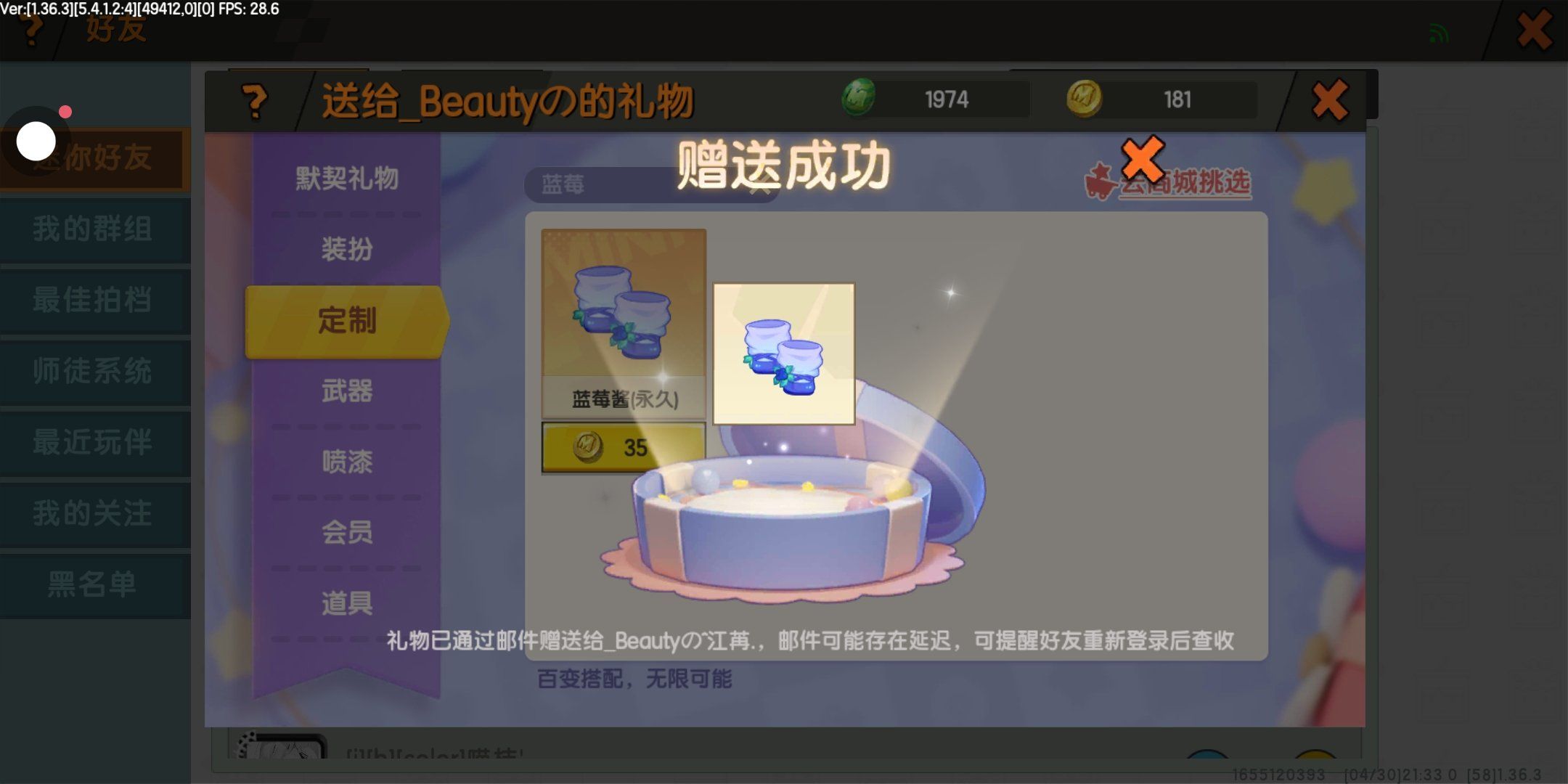Viewport: 1568px width, 784px height.
Task: Click the green bean currency icon
Action: point(858,98)
